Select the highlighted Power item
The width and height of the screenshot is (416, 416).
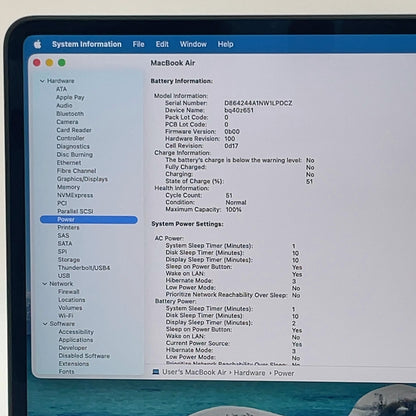coord(89,219)
